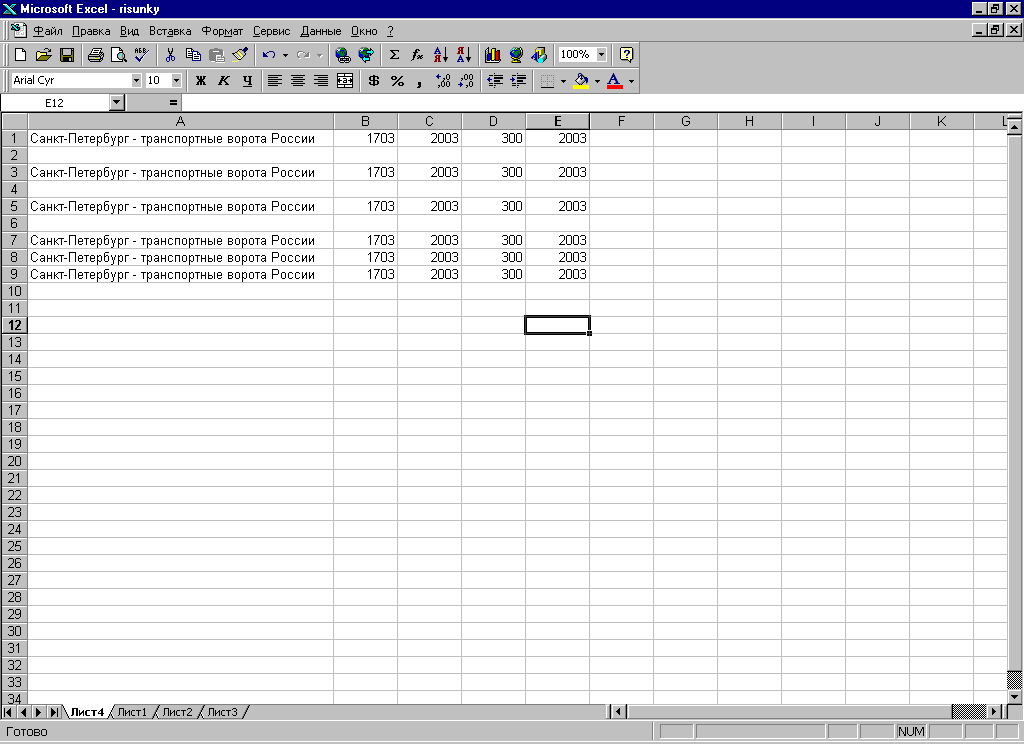Toggle underline Ч formatting
1024x744 pixels.
coord(247,81)
